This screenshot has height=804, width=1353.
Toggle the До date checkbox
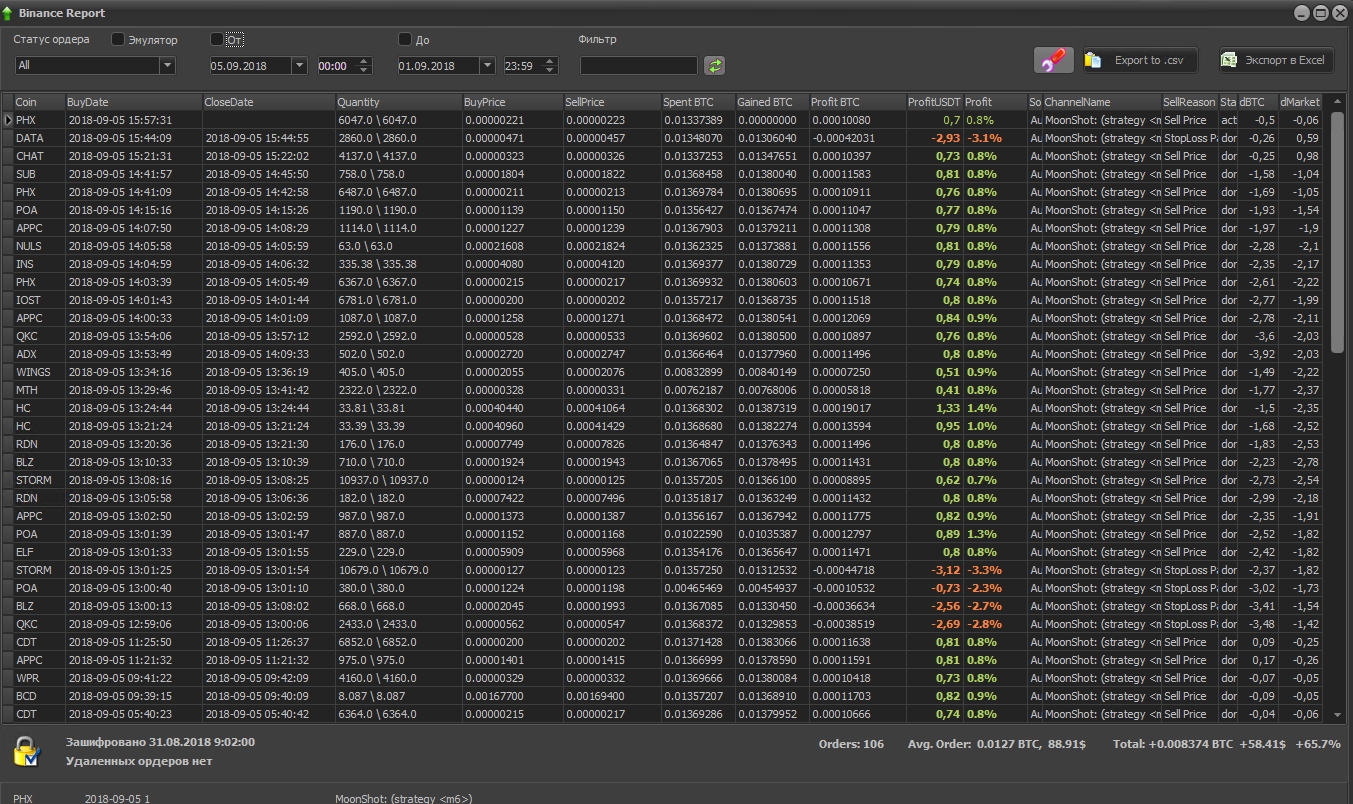point(405,40)
